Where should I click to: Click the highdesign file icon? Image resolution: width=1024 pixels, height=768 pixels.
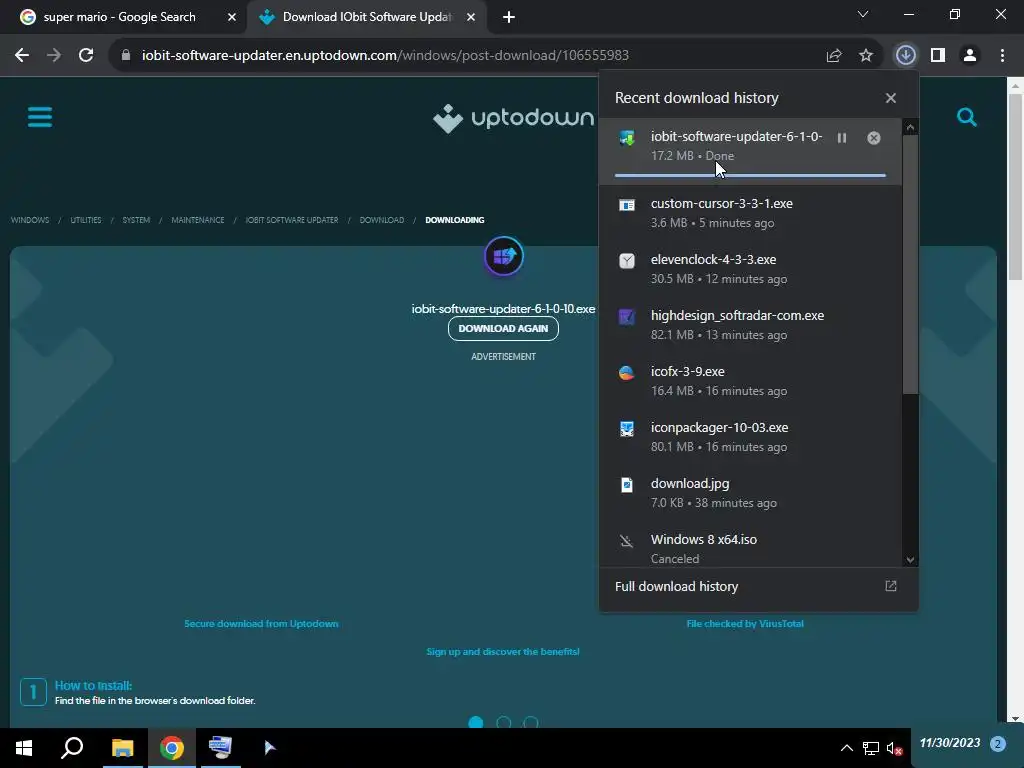pyautogui.click(x=627, y=317)
